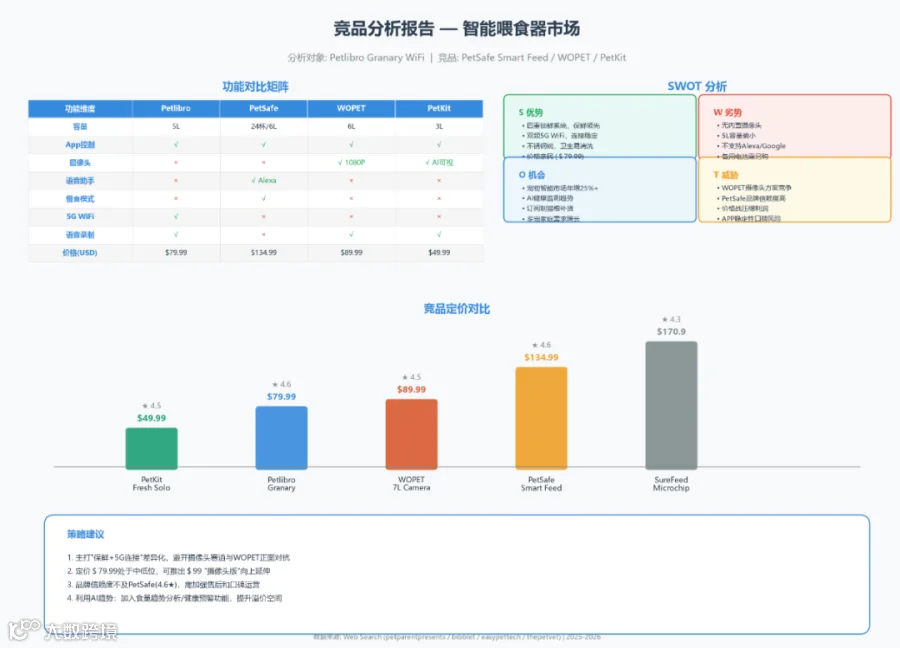Click the 语音助手 row label

pos(80,181)
